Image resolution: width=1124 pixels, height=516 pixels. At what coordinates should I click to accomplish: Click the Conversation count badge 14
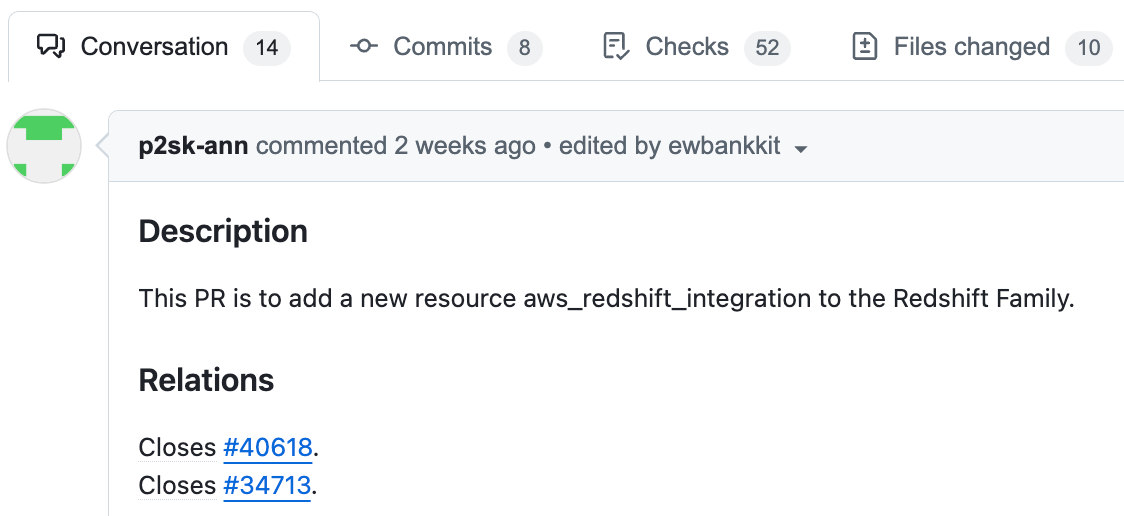pyautogui.click(x=266, y=47)
